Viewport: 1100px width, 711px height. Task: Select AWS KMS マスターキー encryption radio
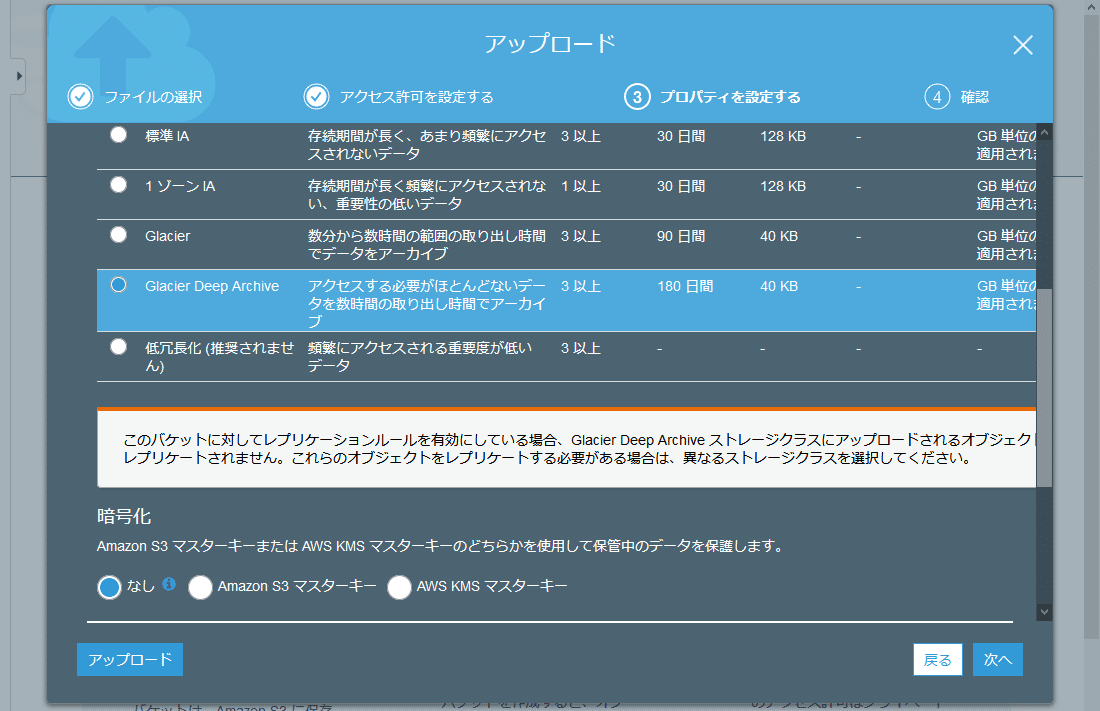[x=399, y=587]
